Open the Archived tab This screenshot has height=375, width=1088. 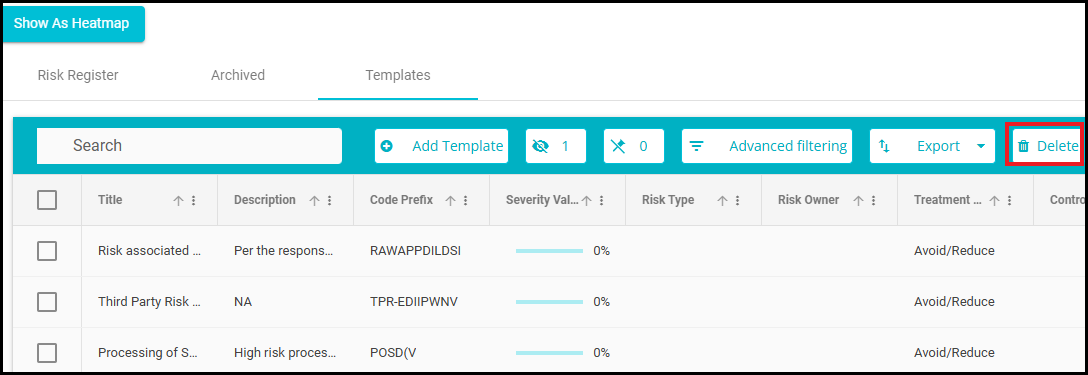tap(238, 75)
